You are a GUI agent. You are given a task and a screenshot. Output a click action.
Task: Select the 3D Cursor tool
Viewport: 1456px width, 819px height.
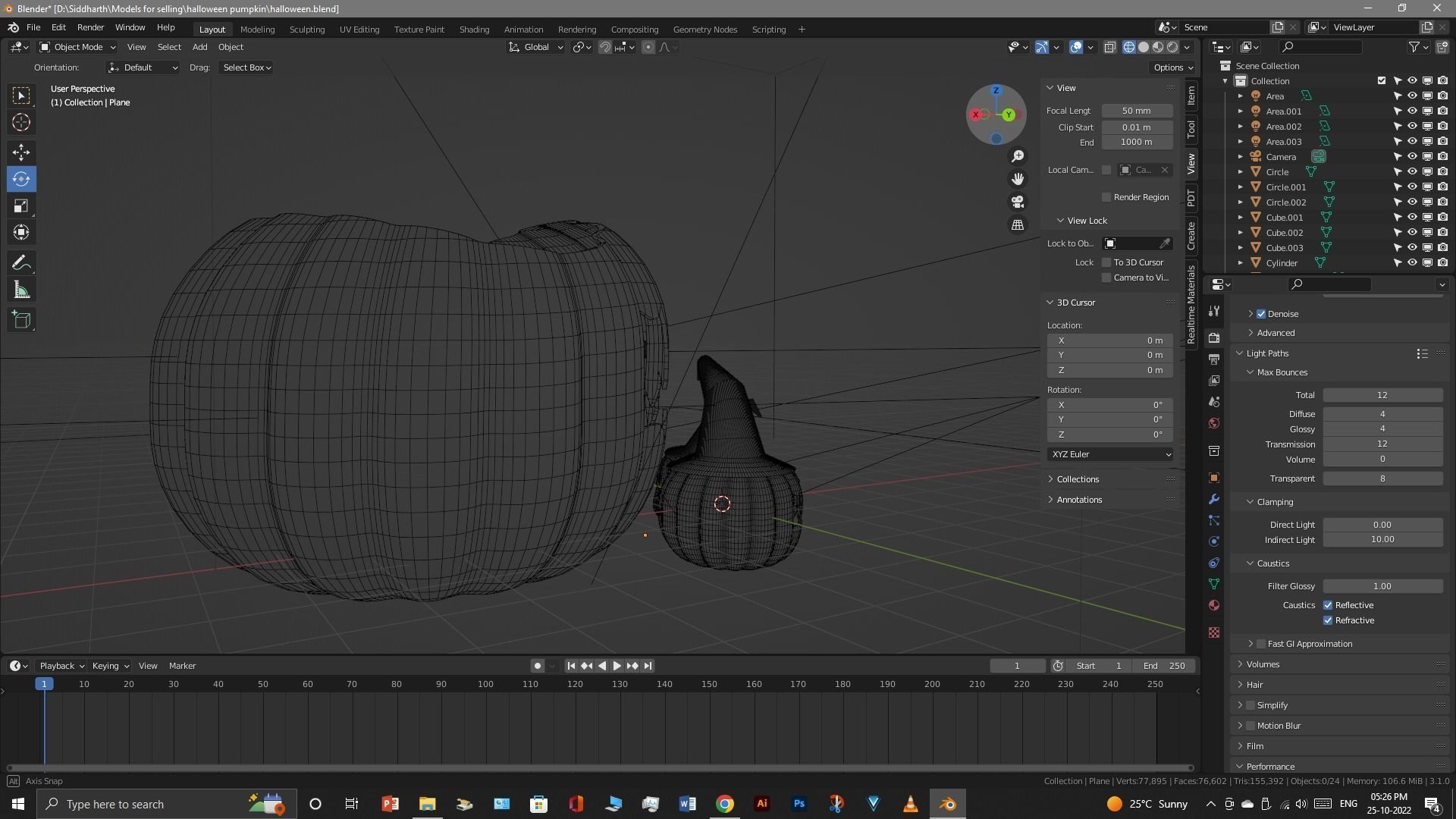[21, 122]
